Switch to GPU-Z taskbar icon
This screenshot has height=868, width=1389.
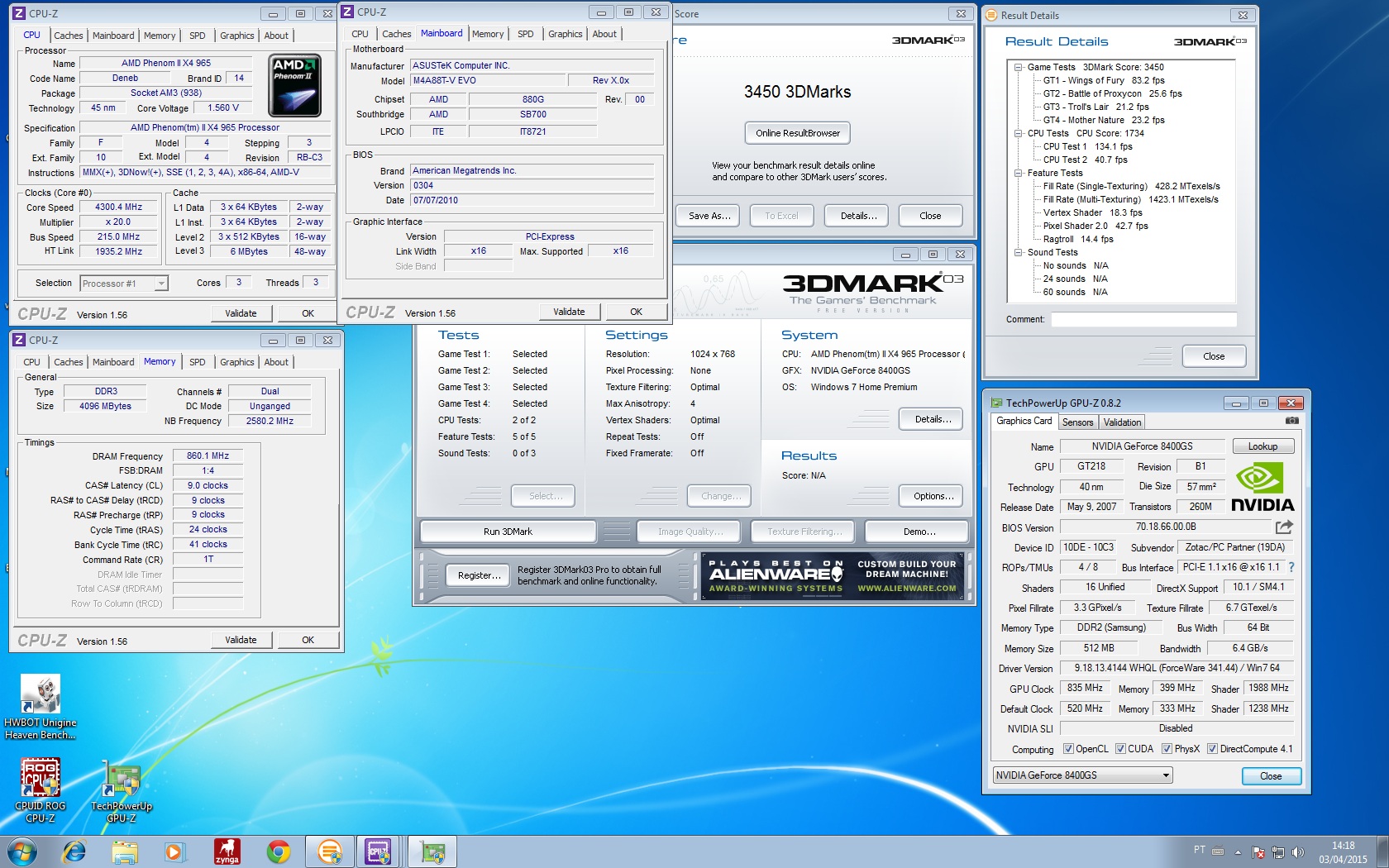432,851
